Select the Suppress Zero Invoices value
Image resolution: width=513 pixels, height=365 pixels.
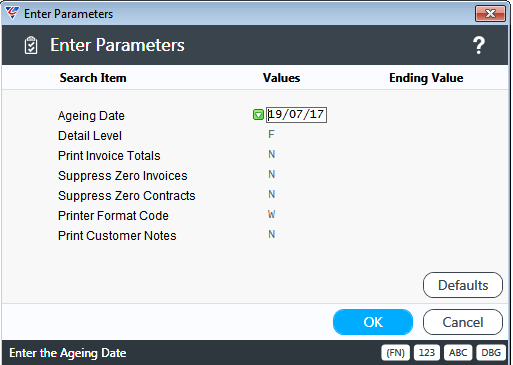coord(272,175)
